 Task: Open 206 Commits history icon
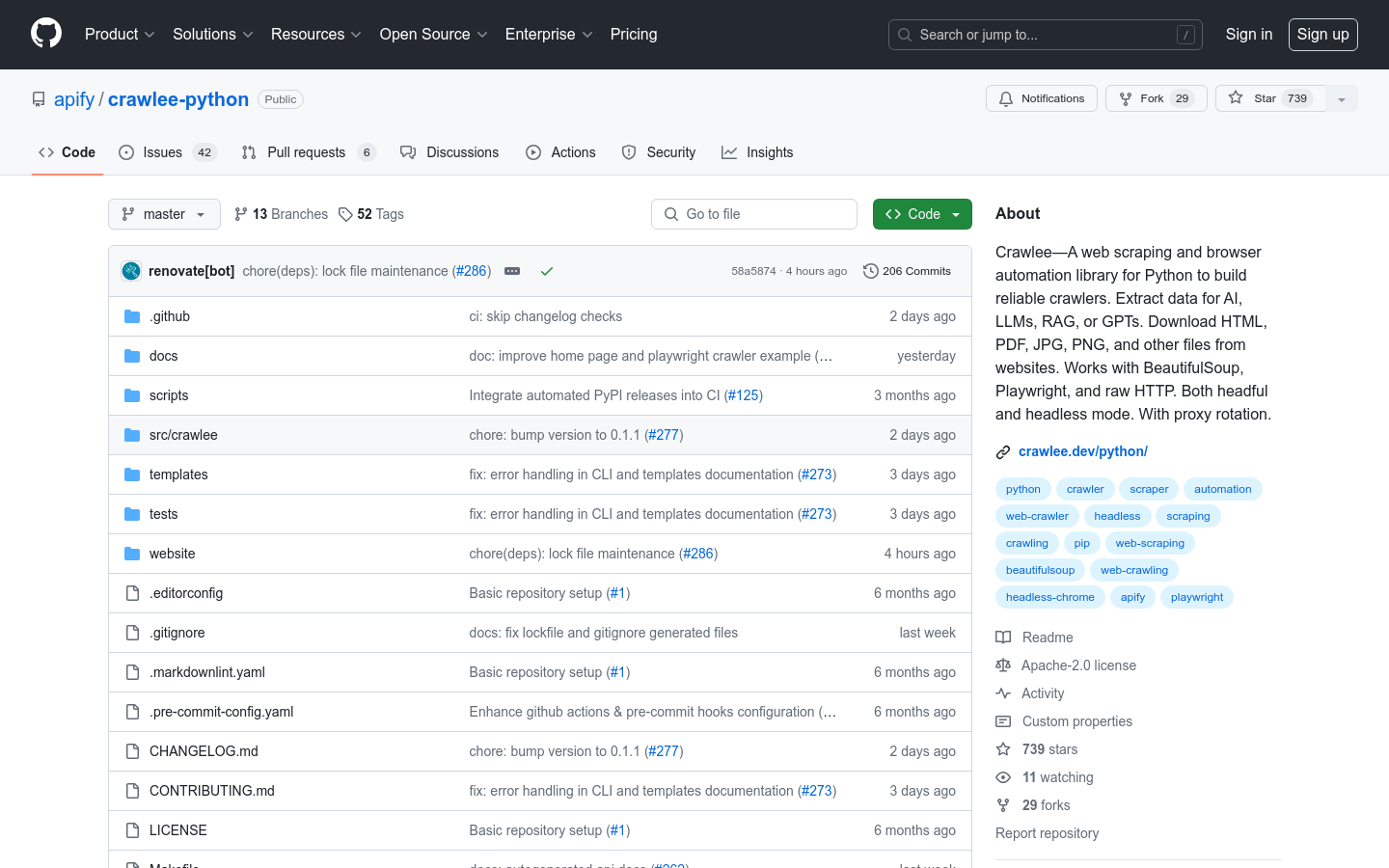[870, 271]
